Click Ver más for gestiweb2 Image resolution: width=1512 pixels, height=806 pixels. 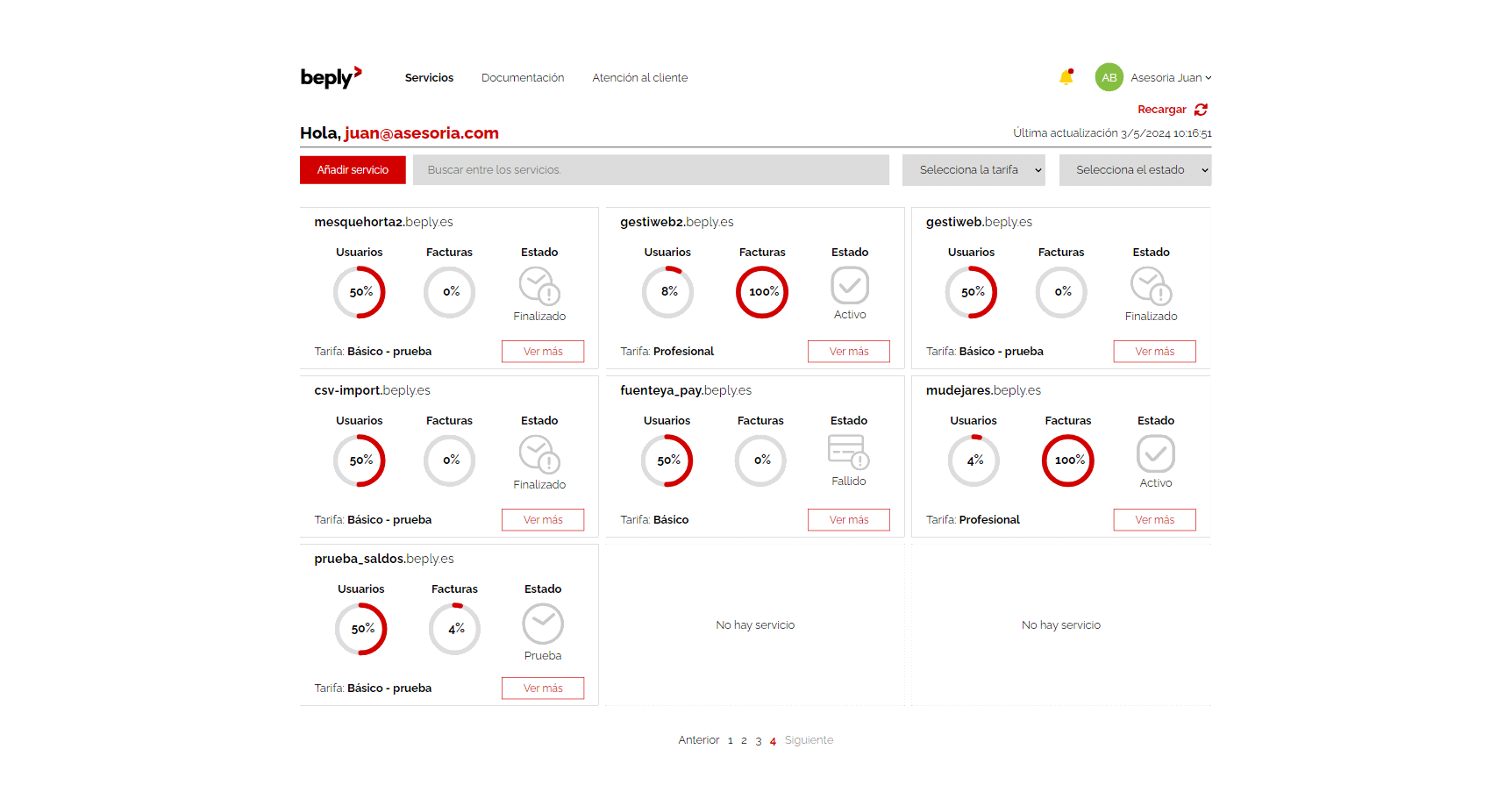point(849,352)
